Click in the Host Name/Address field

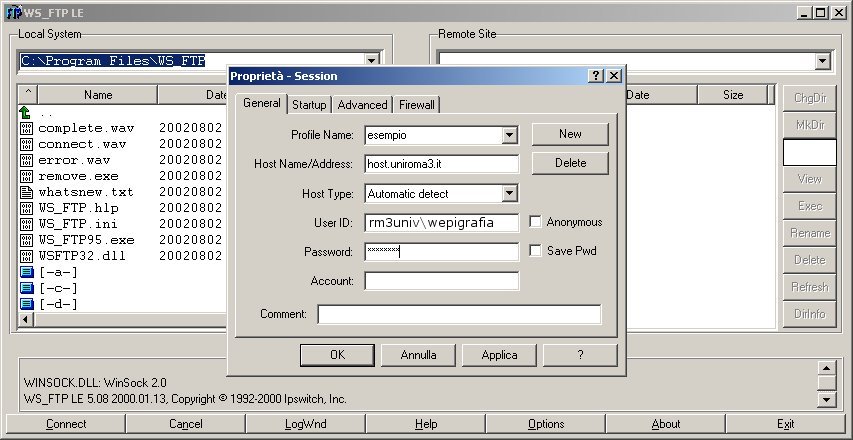(441, 164)
